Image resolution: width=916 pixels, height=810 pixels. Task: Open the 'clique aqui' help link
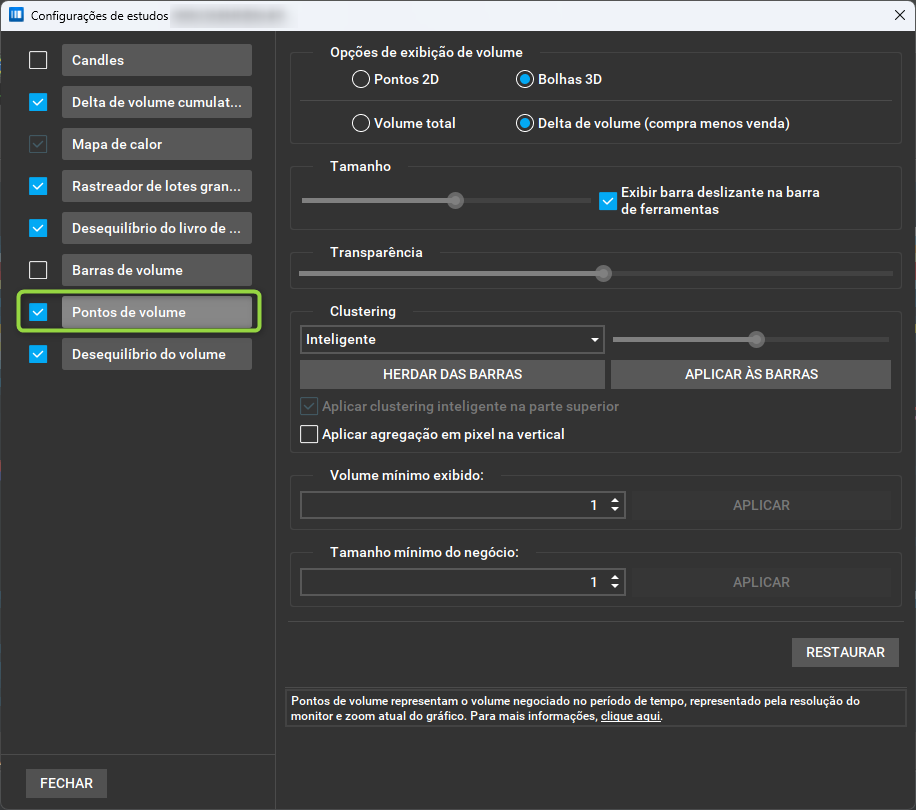[630, 716]
